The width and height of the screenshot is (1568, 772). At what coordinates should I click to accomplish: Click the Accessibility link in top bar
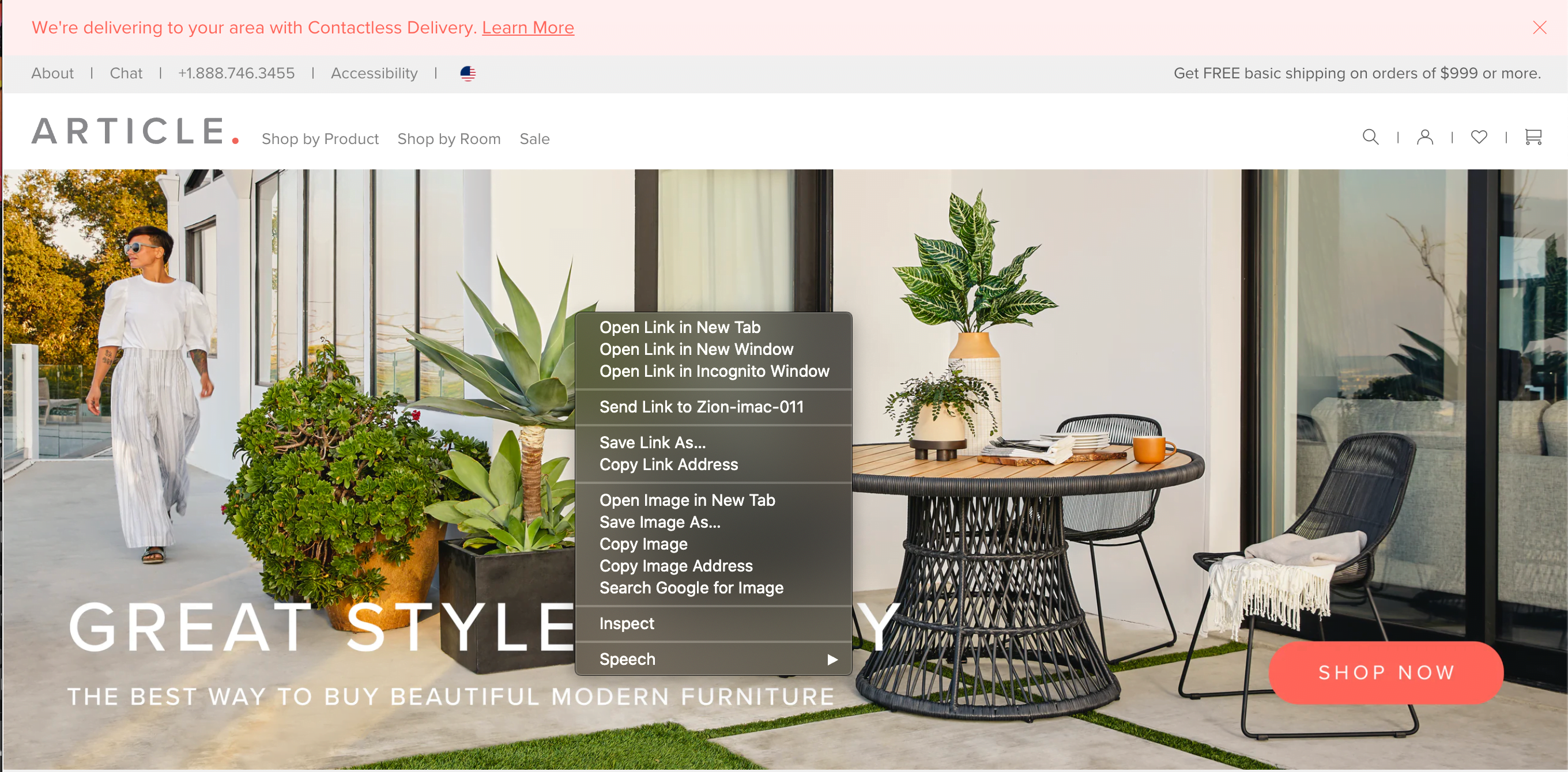375,72
